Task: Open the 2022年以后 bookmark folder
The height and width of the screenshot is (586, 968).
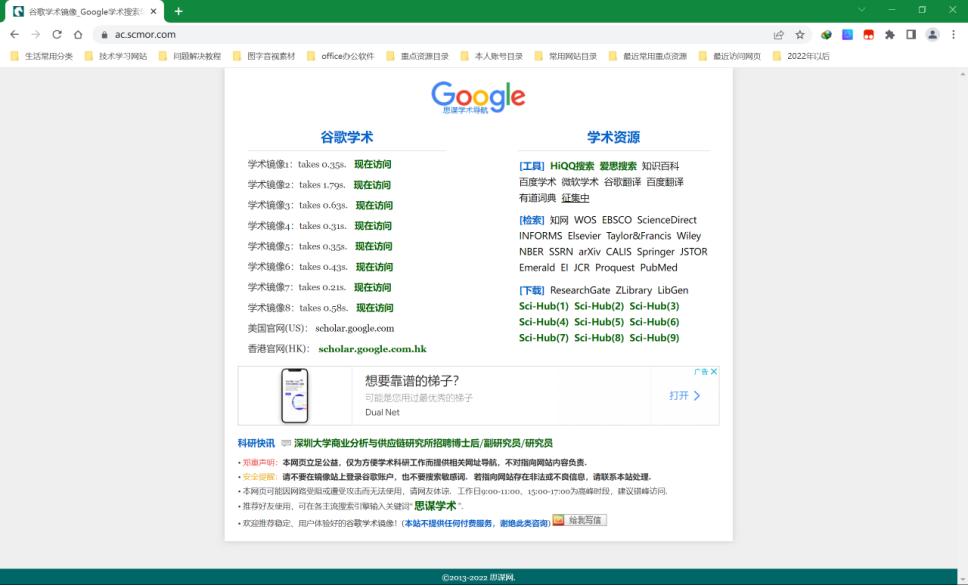Action: (801, 56)
